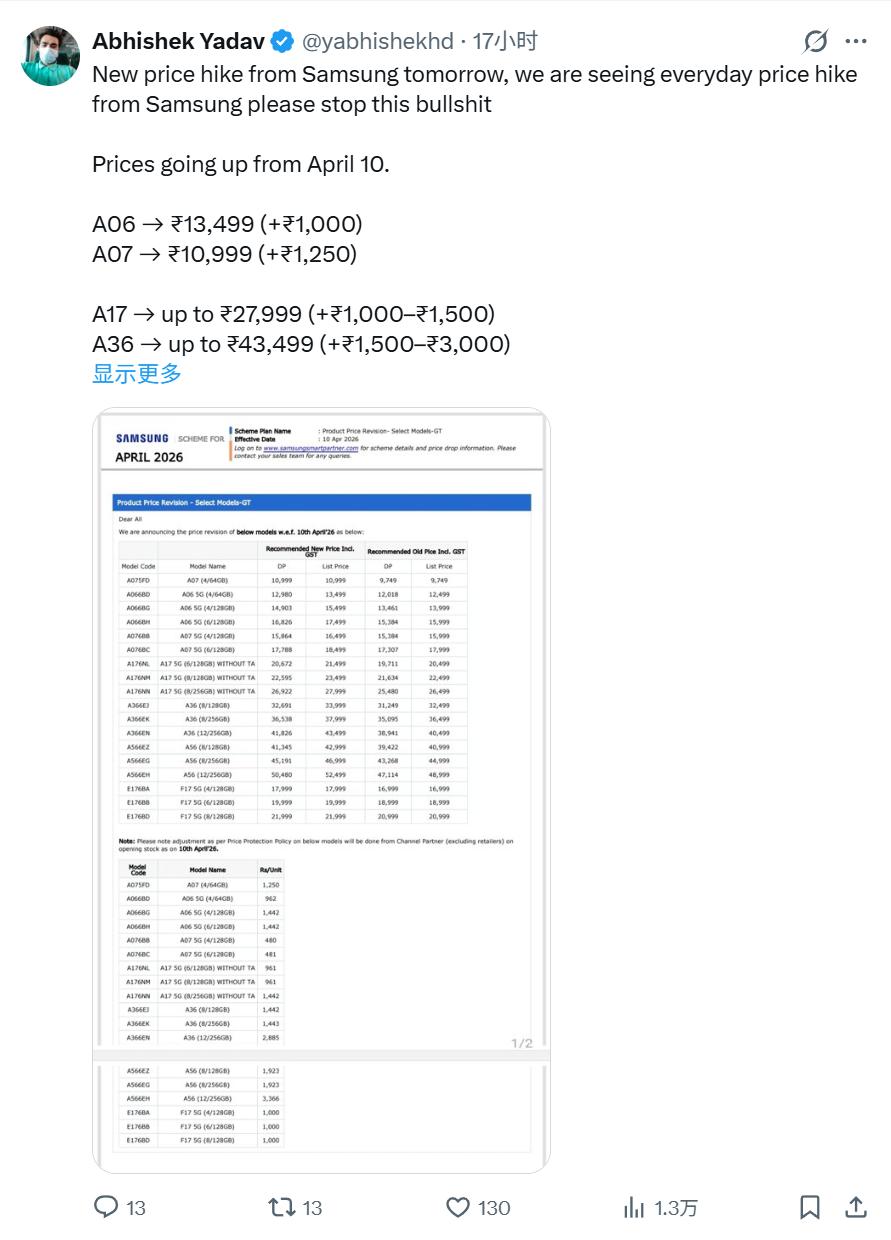
Task: Click the blue verified badge
Action: (283, 41)
